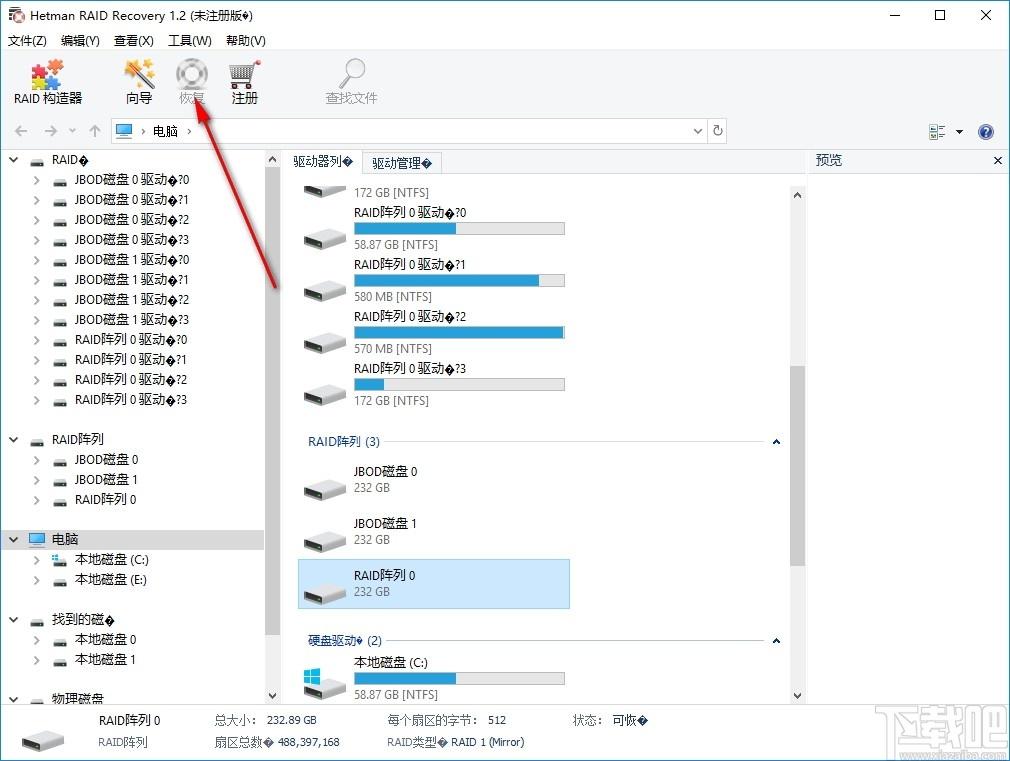This screenshot has height=761, width=1010.
Task: Collapse 硬盘驱动 (2) section in list
Action: click(776, 641)
